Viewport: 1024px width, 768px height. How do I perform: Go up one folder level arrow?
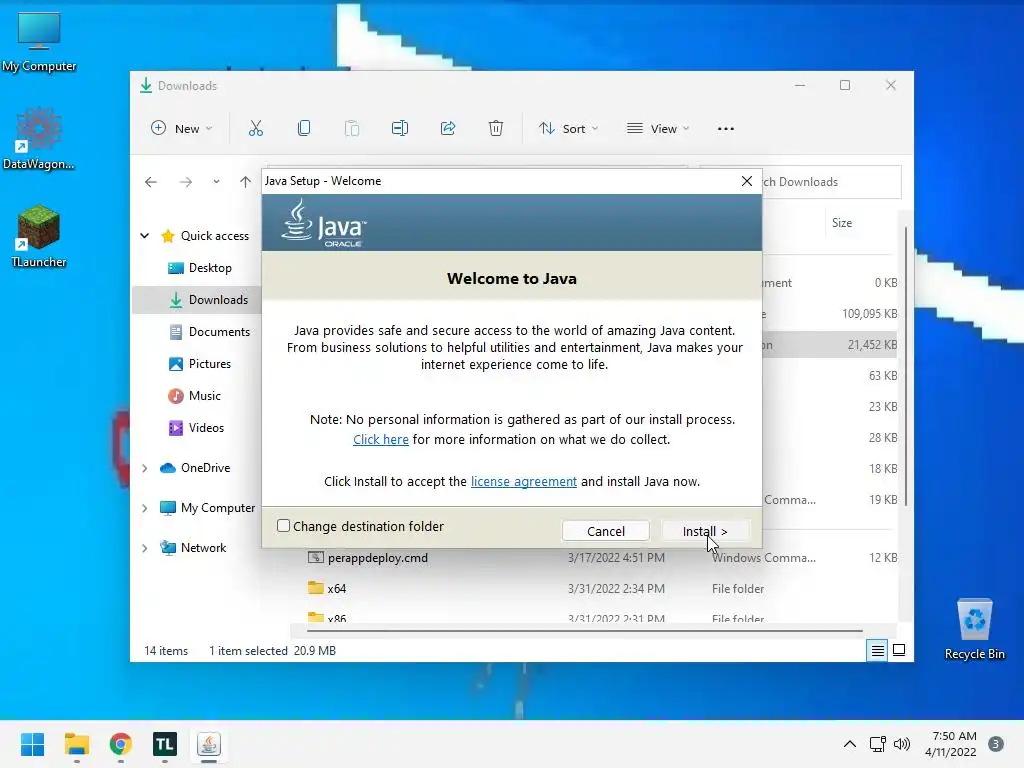245,182
